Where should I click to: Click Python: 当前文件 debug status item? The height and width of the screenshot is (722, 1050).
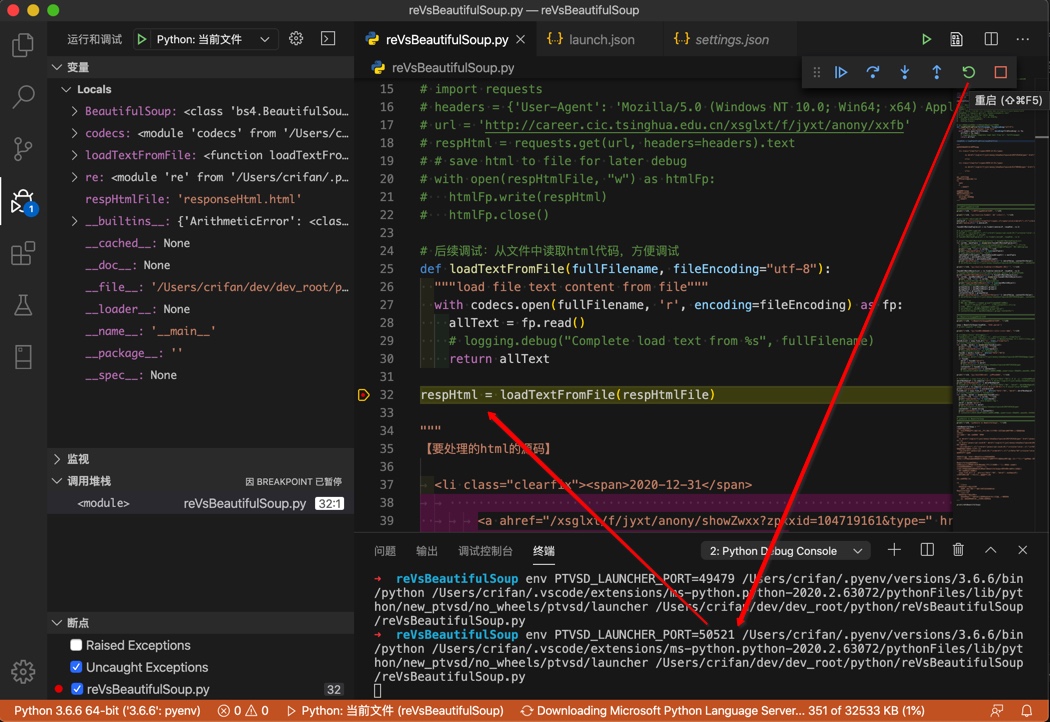coord(395,711)
